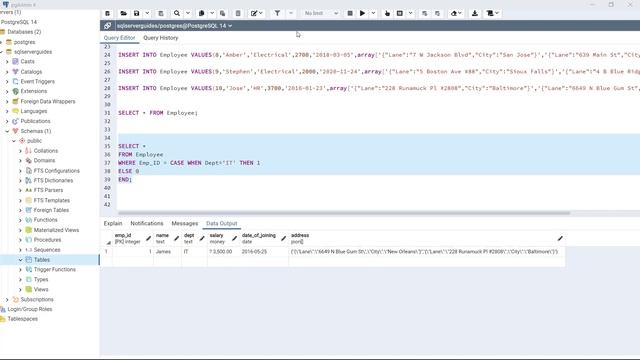Open the Explain results tab
This screenshot has height=360, width=640.
(x=113, y=223)
